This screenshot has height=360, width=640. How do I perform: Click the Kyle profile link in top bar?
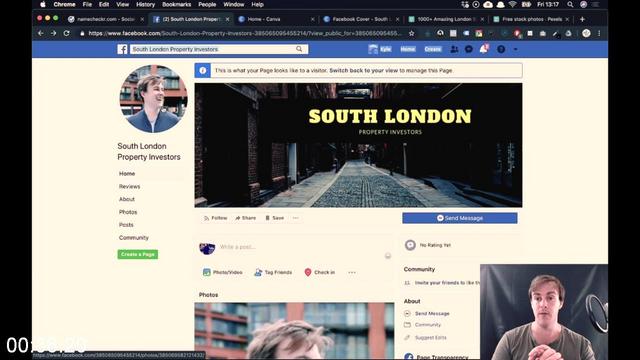(380, 49)
